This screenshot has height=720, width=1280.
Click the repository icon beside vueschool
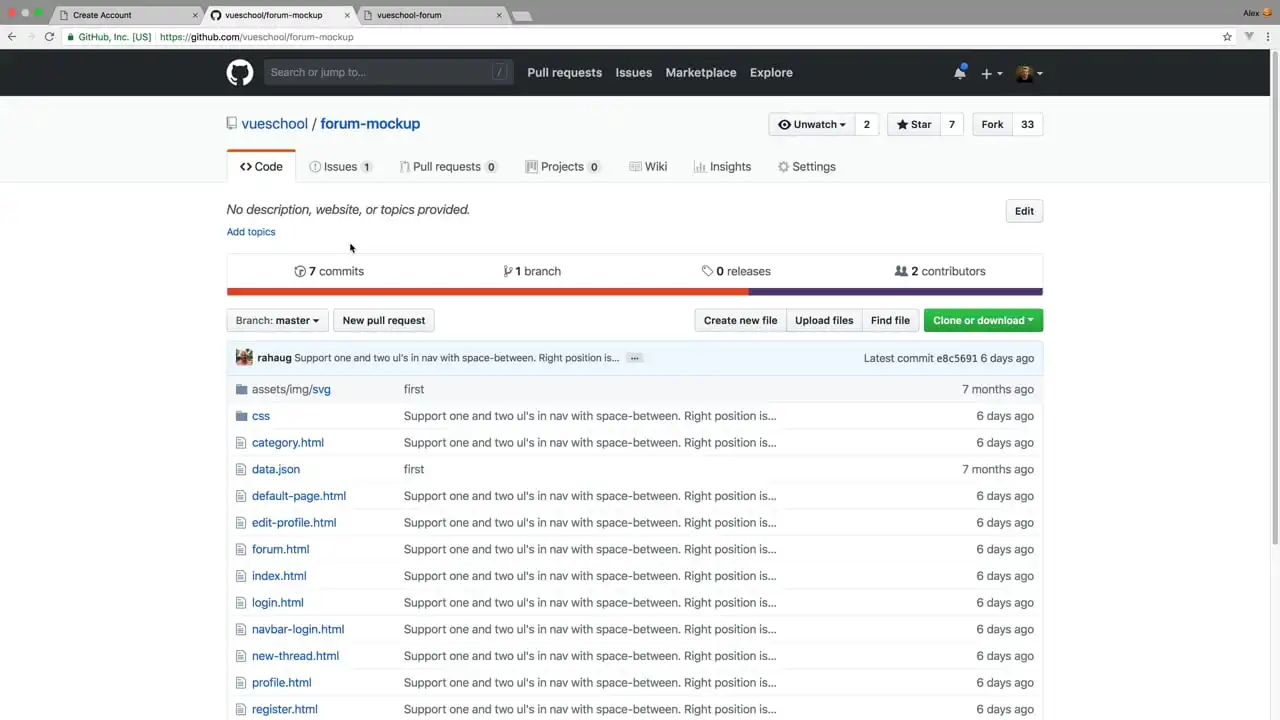pos(232,124)
